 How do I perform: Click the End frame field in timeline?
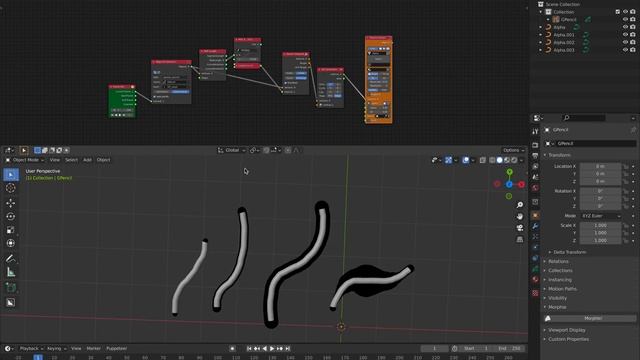[x=510, y=349]
